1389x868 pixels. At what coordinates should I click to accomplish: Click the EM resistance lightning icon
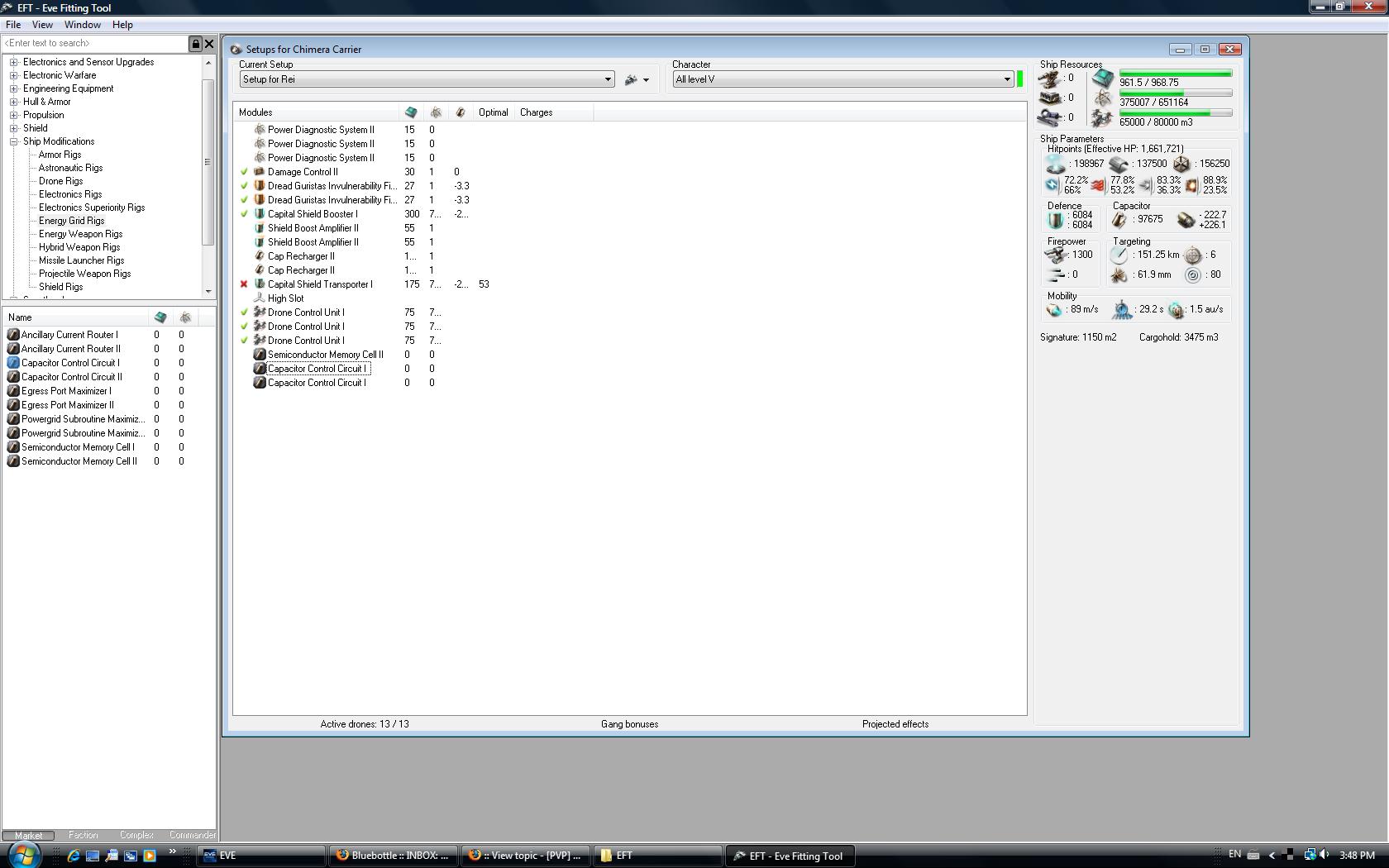(x=1052, y=185)
